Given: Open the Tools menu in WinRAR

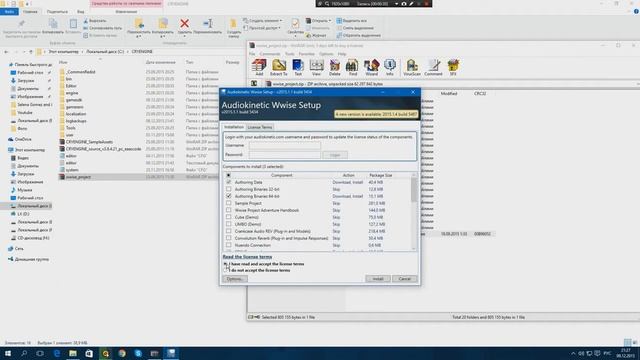Looking at the screenshot, I should click(289, 54).
